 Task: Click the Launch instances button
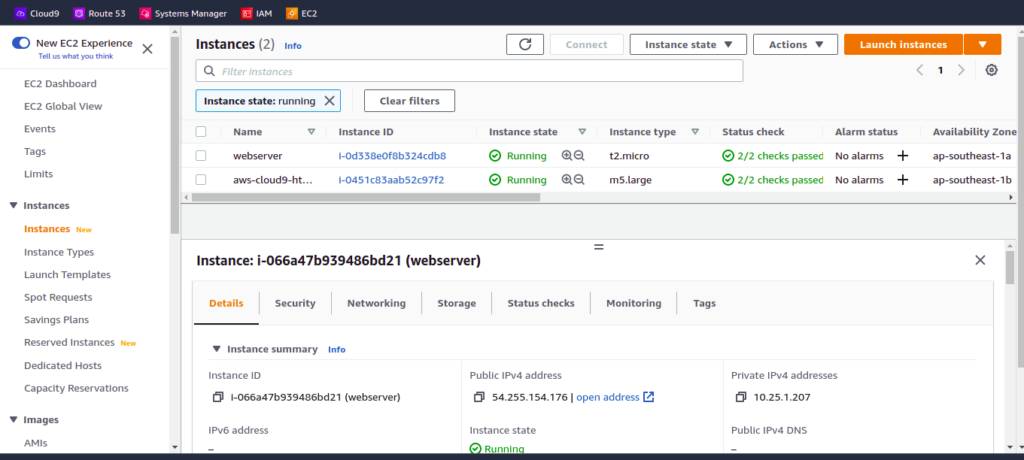(x=903, y=44)
